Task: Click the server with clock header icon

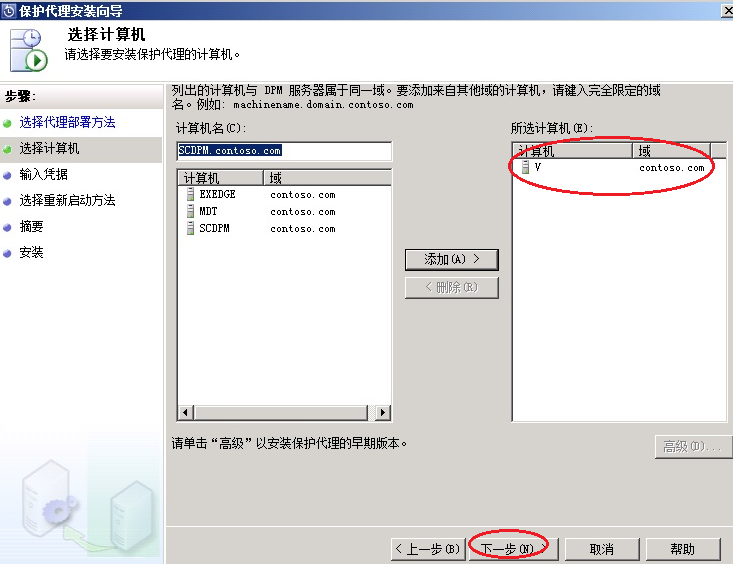Action: tap(29, 51)
